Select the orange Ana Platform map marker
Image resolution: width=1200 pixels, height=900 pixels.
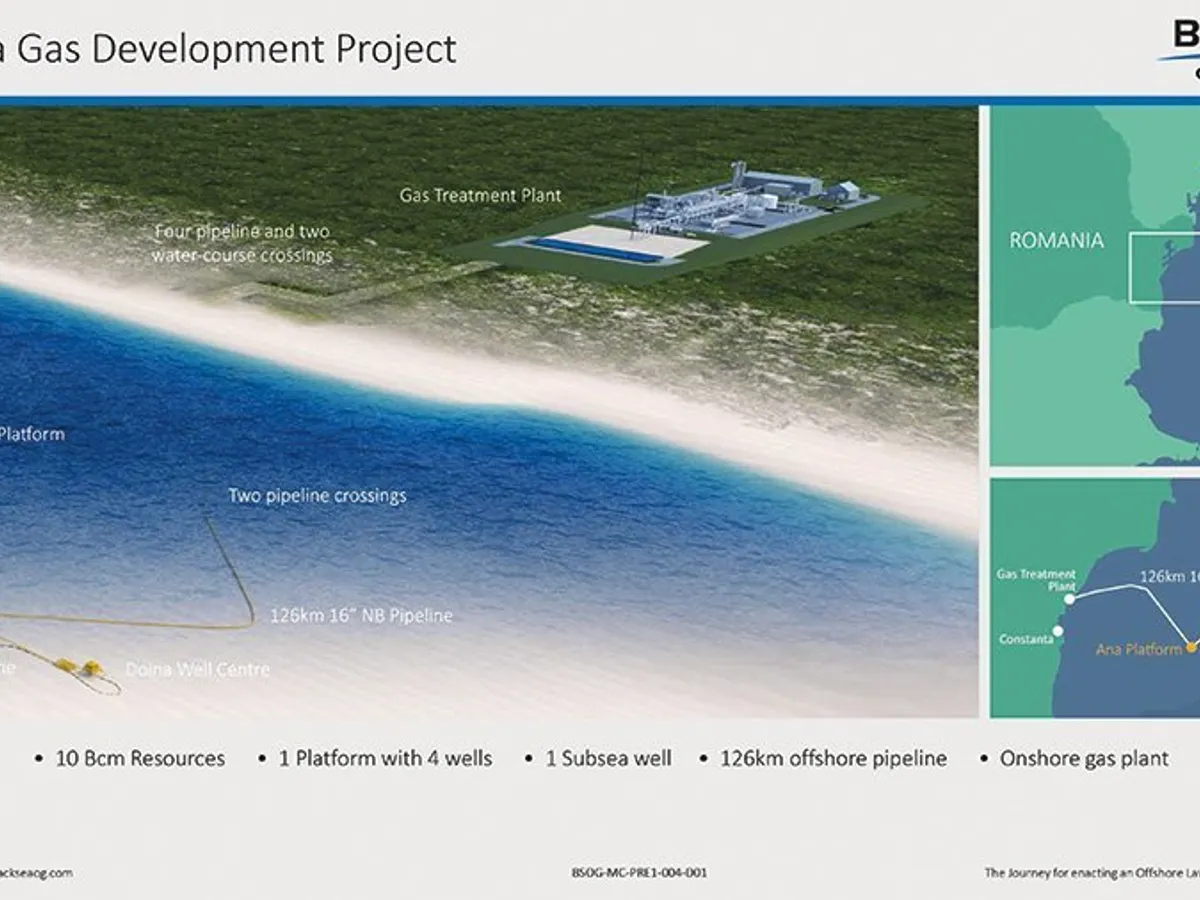tap(1192, 648)
